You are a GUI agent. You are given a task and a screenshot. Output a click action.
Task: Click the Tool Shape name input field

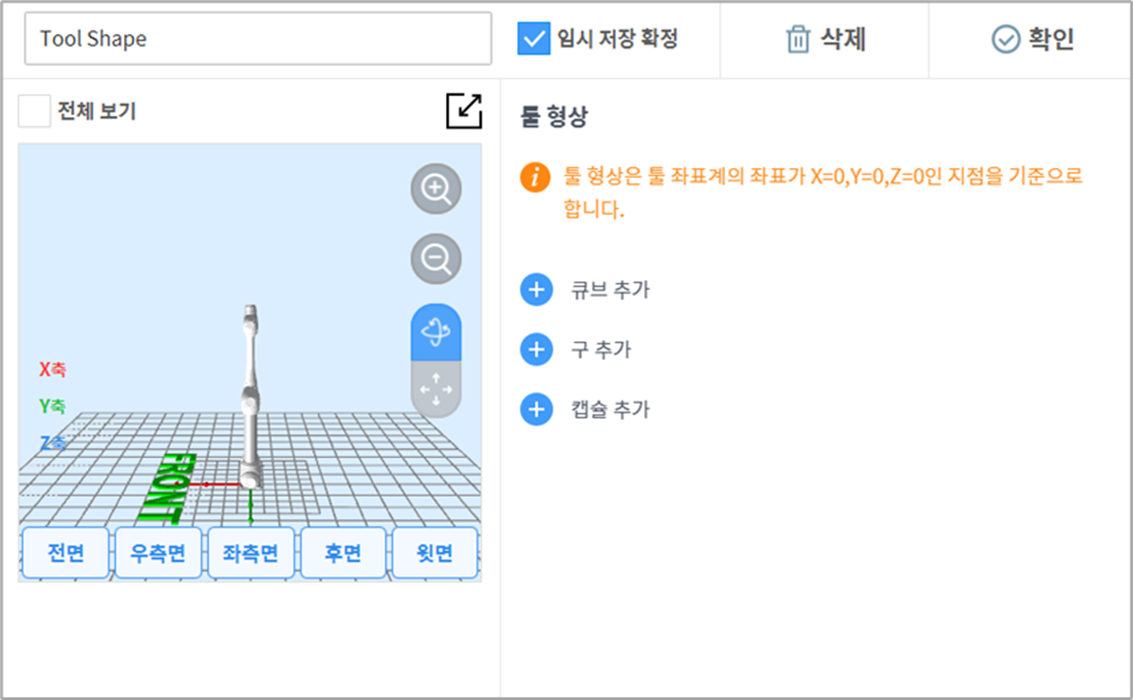pyautogui.click(x=255, y=40)
